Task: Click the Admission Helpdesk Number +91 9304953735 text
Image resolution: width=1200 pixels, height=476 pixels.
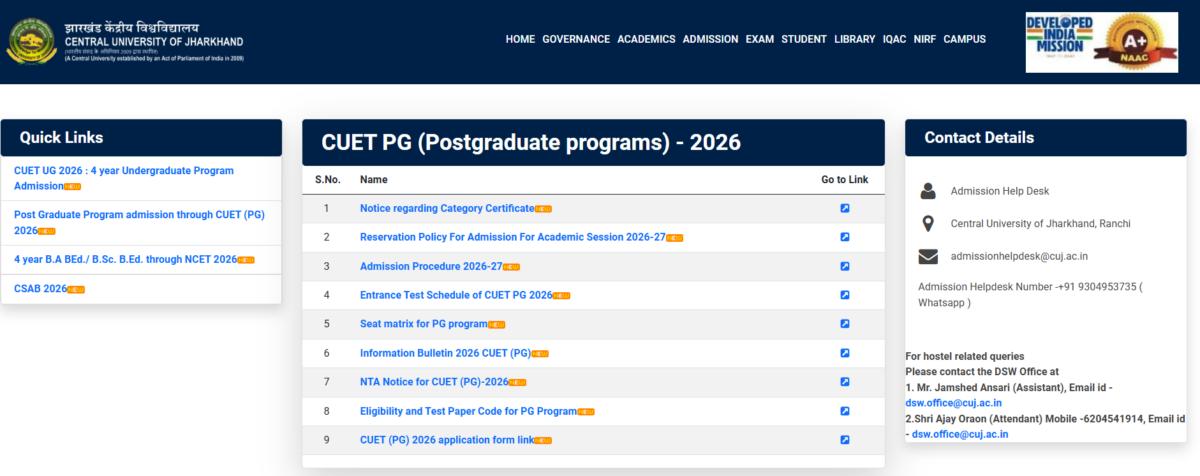Action: pyautogui.click(x=1030, y=294)
